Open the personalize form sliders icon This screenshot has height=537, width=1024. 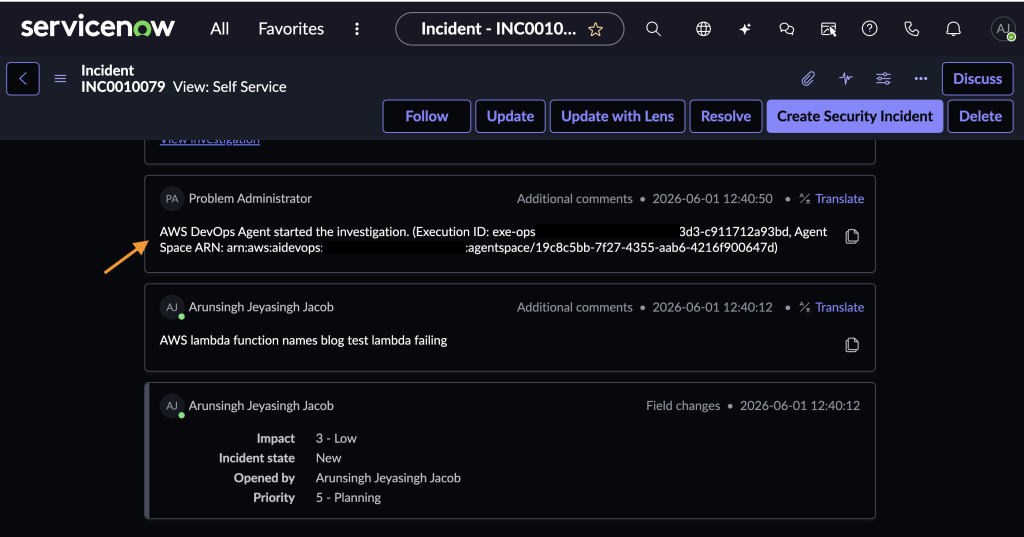pyautogui.click(x=883, y=78)
